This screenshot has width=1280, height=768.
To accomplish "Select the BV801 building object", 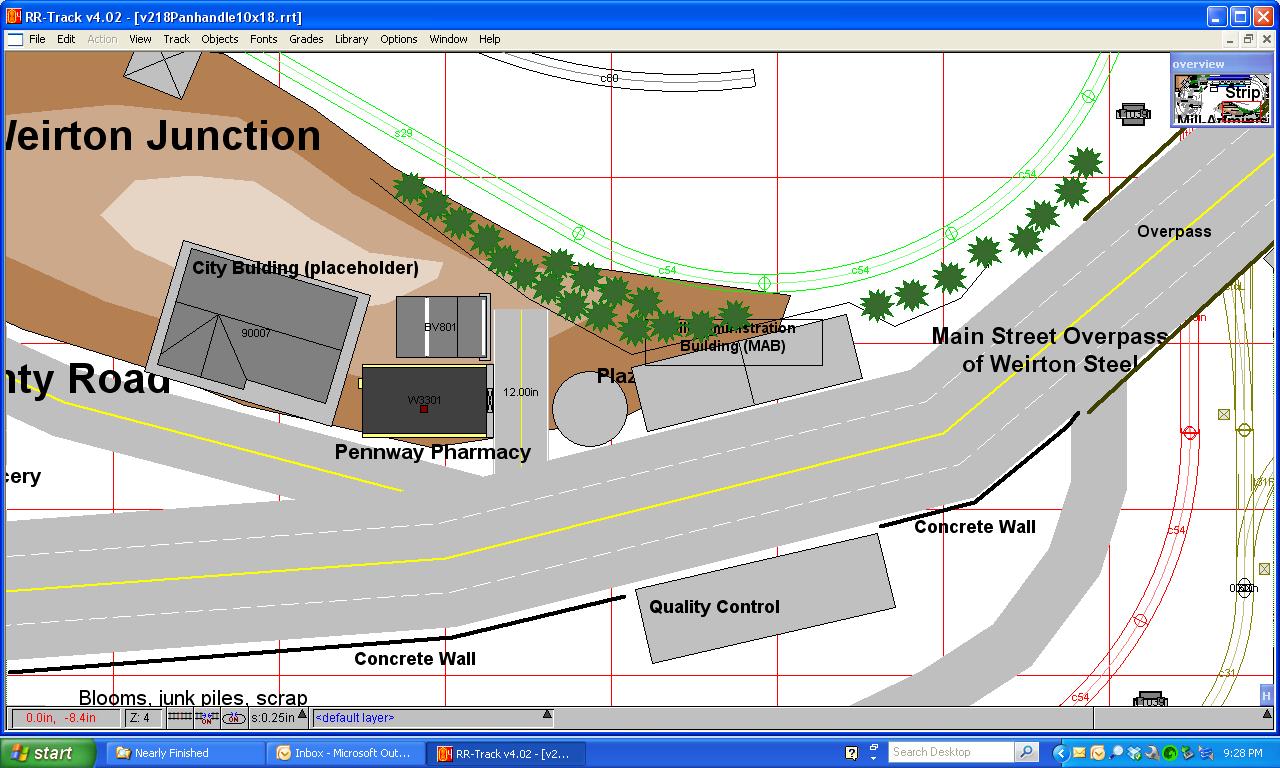I will pos(440,327).
